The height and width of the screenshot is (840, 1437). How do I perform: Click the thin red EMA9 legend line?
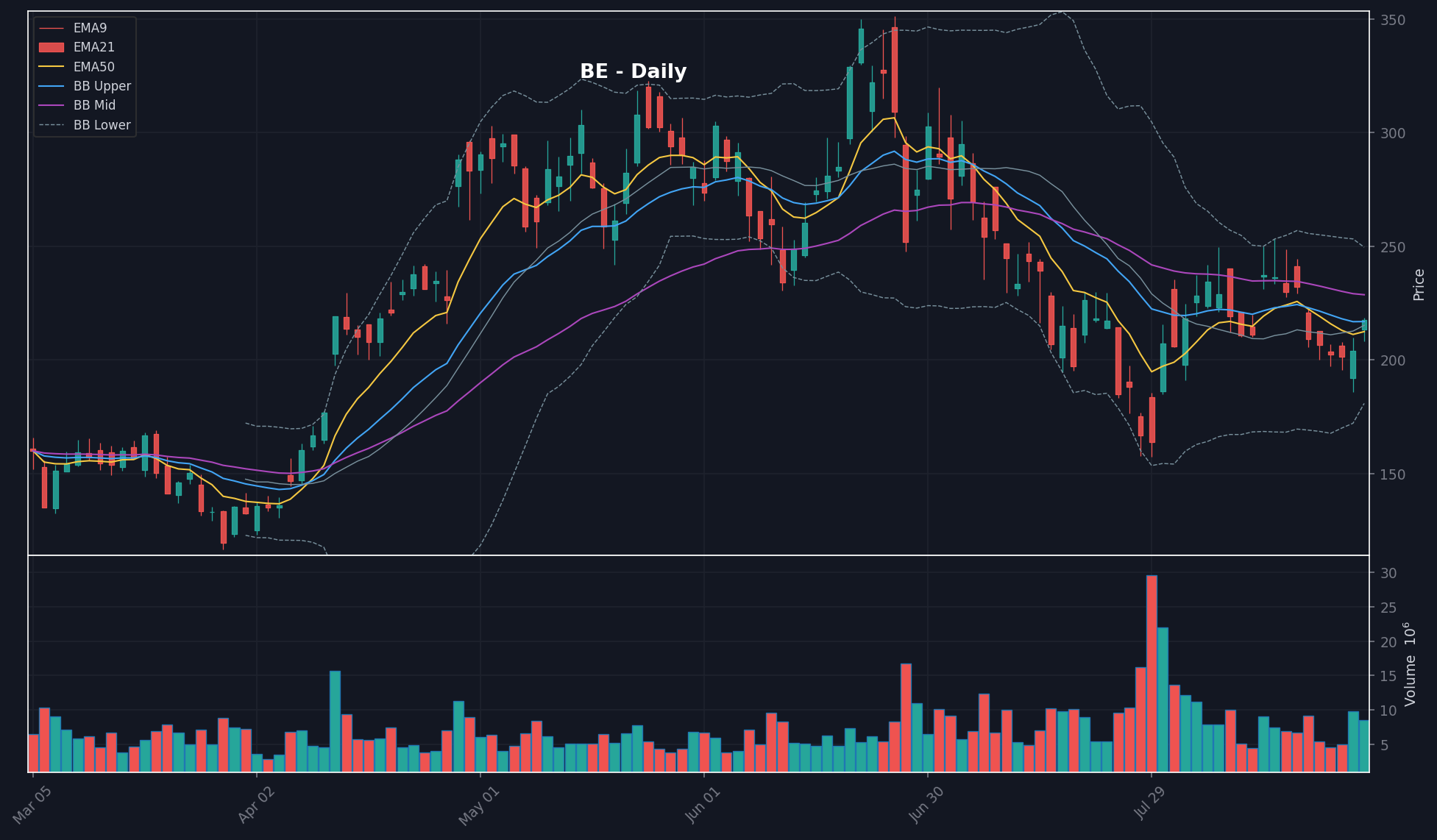pos(52,28)
